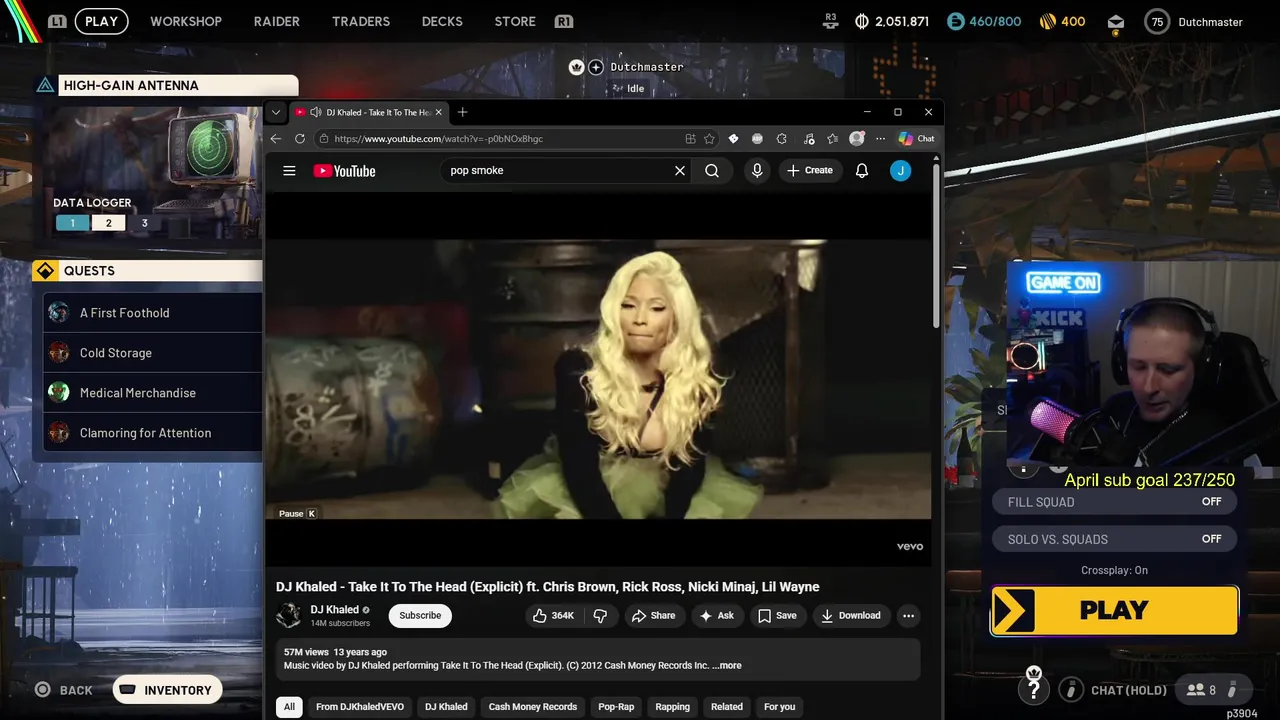
Task: Switch to the Traders tab
Action: point(361,21)
